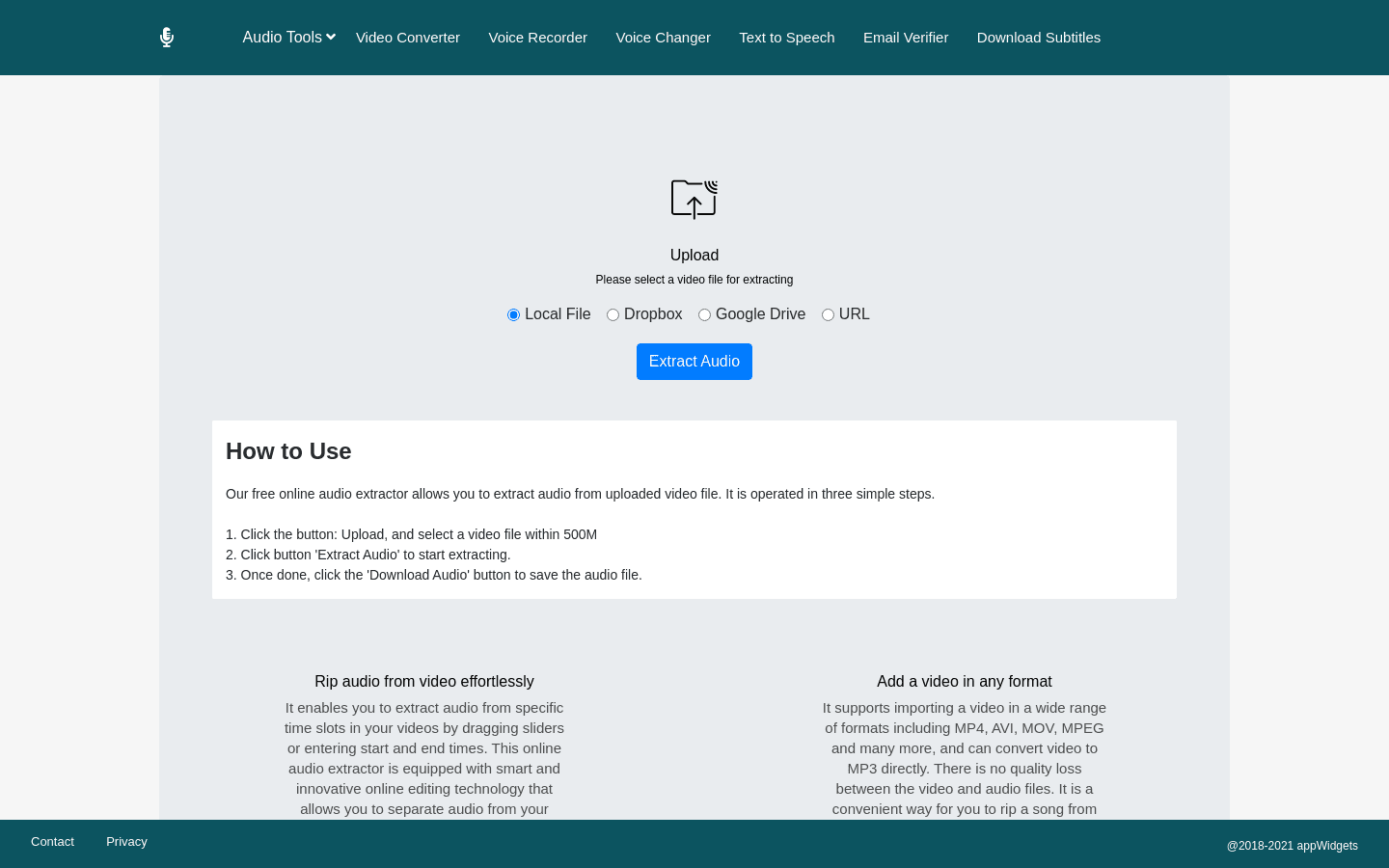Open the Video Converter page

pyautogui.click(x=407, y=37)
